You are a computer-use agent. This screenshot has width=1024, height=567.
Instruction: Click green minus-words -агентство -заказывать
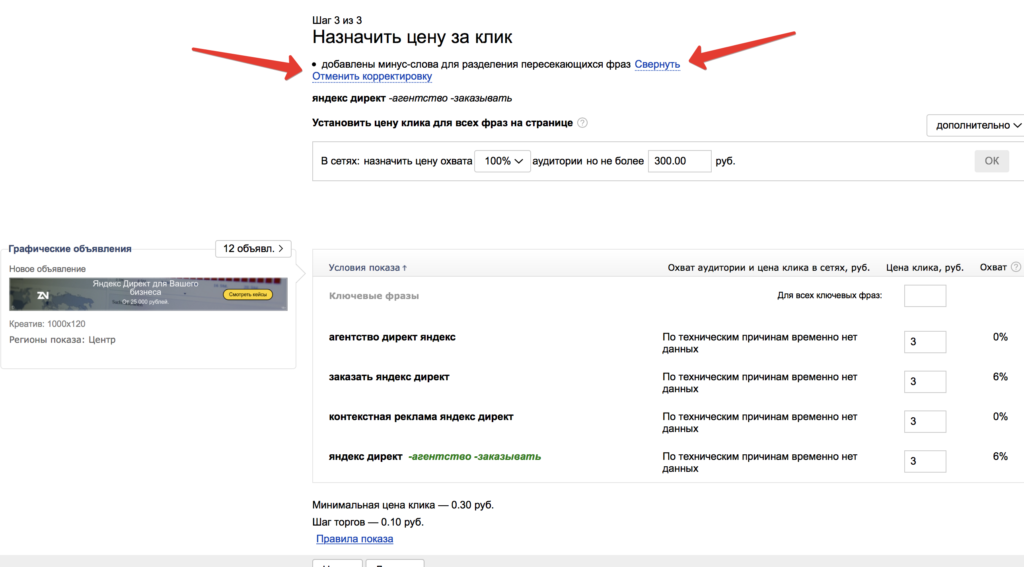(x=475, y=457)
